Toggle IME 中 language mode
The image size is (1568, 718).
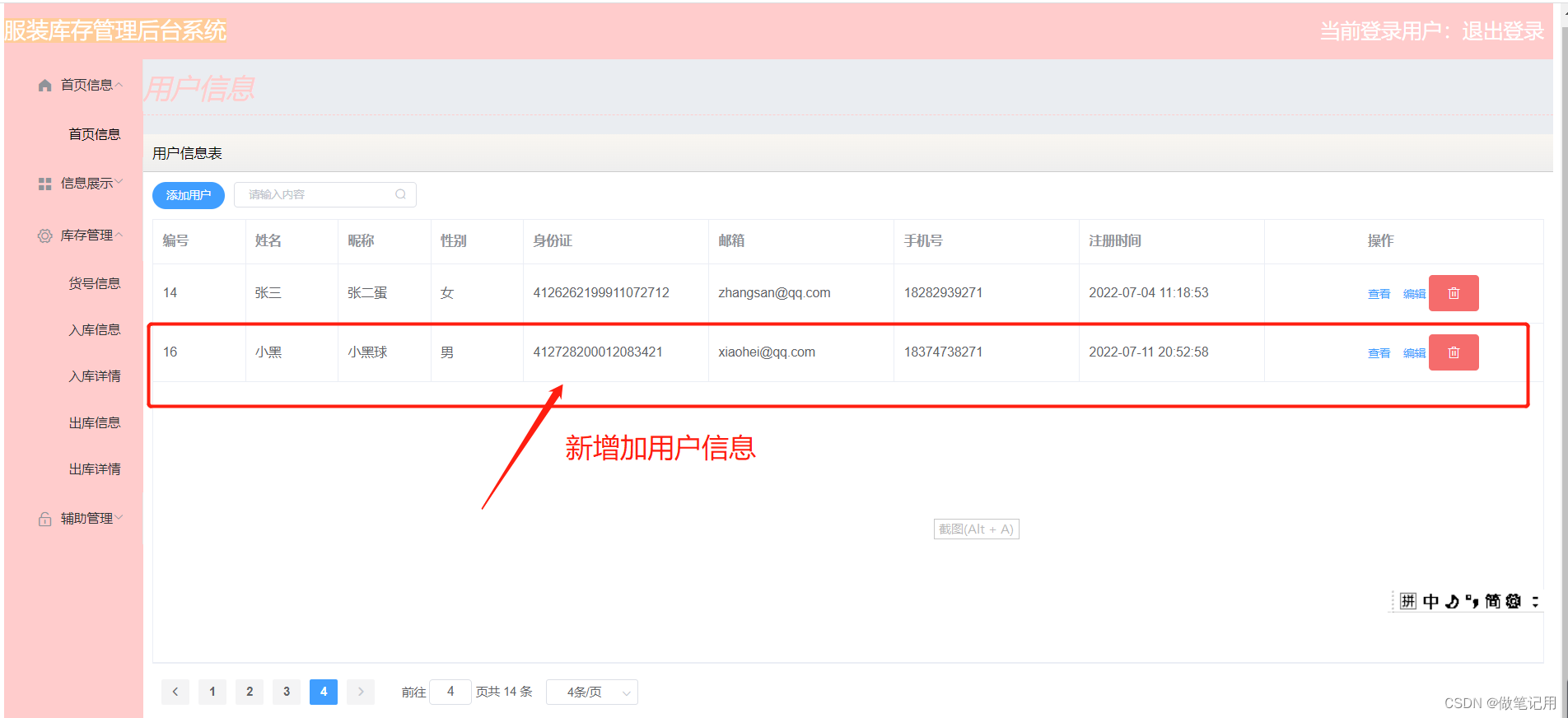[1431, 601]
